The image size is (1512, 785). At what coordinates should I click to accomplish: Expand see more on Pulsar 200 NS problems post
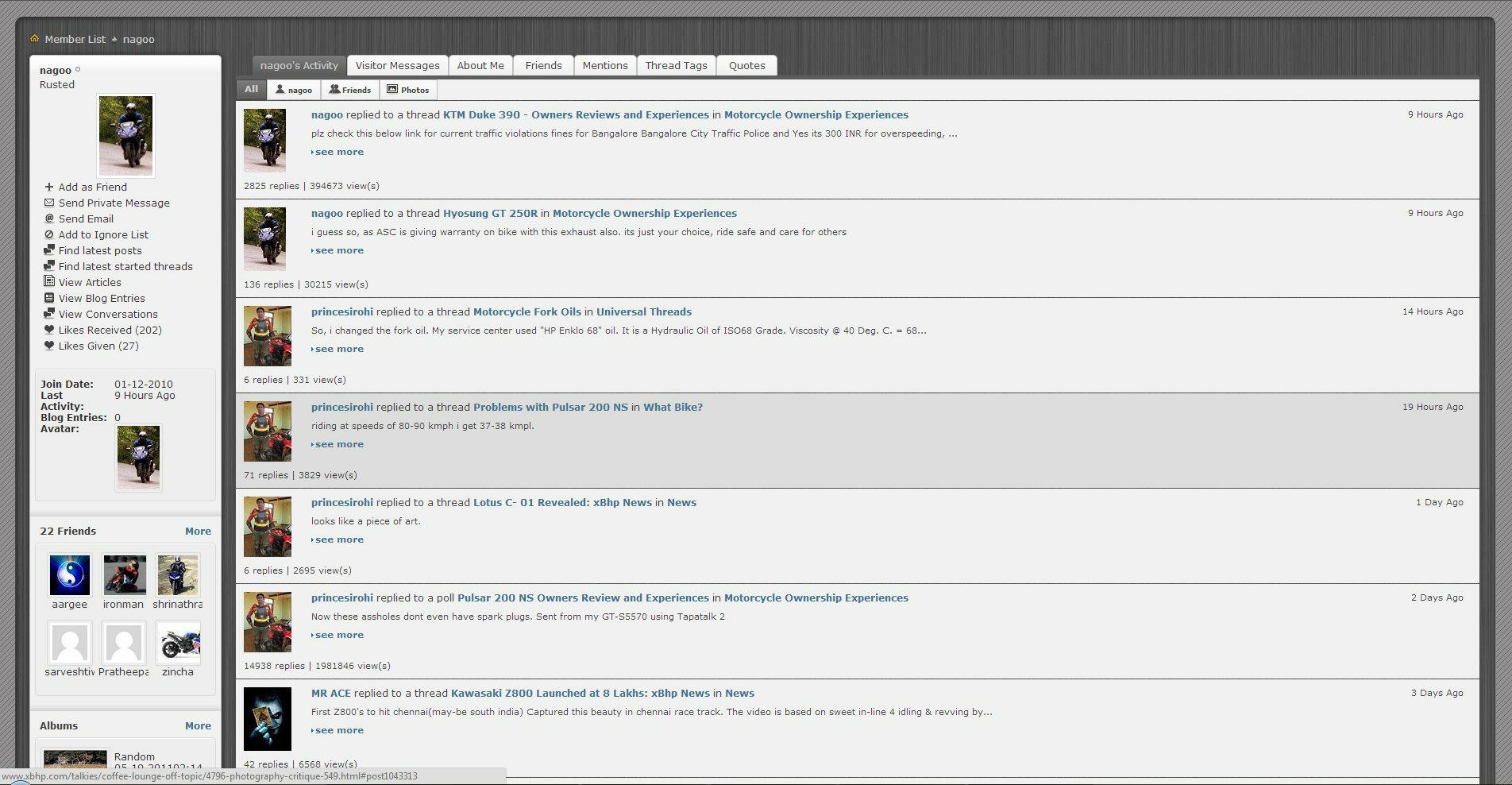(337, 444)
